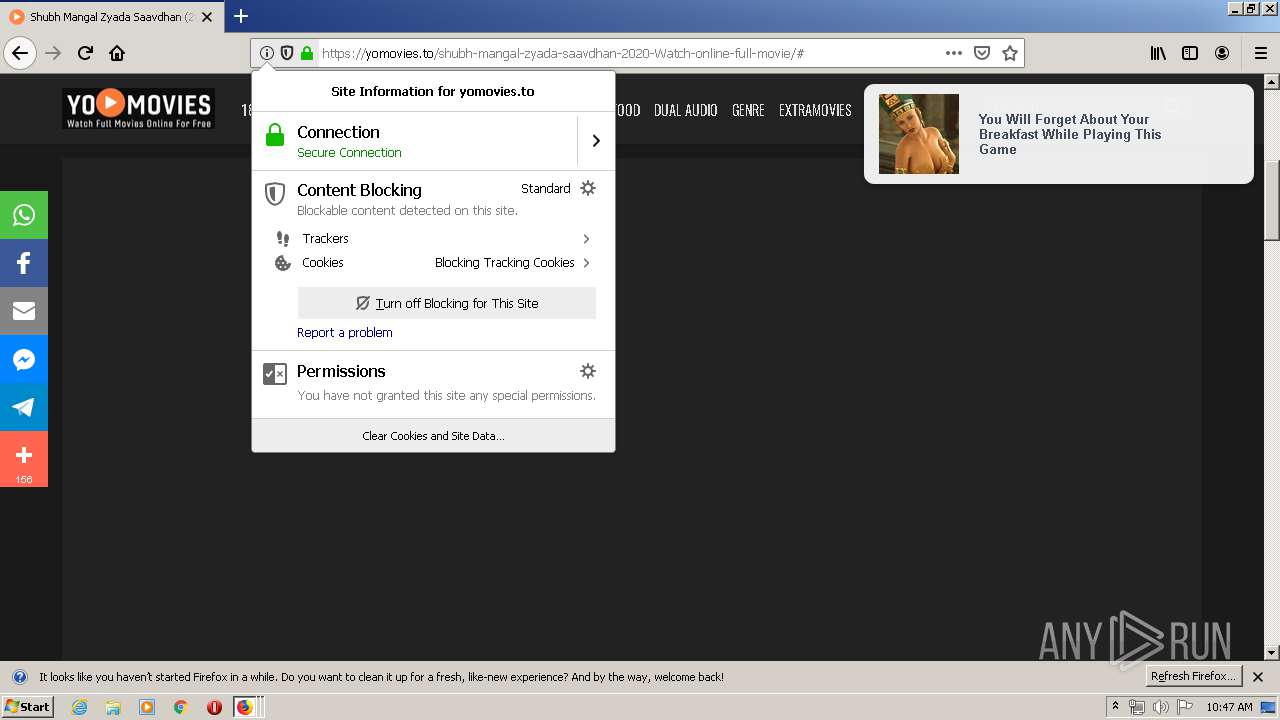Turn off Blocking for This Site

(447, 303)
